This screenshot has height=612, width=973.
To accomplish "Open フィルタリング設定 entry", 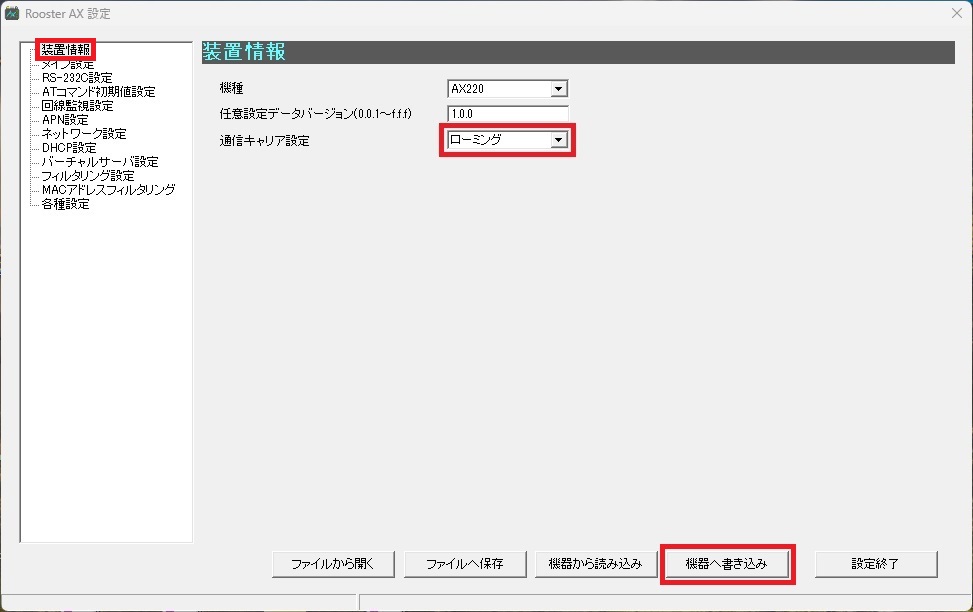I will pyautogui.click(x=87, y=176).
